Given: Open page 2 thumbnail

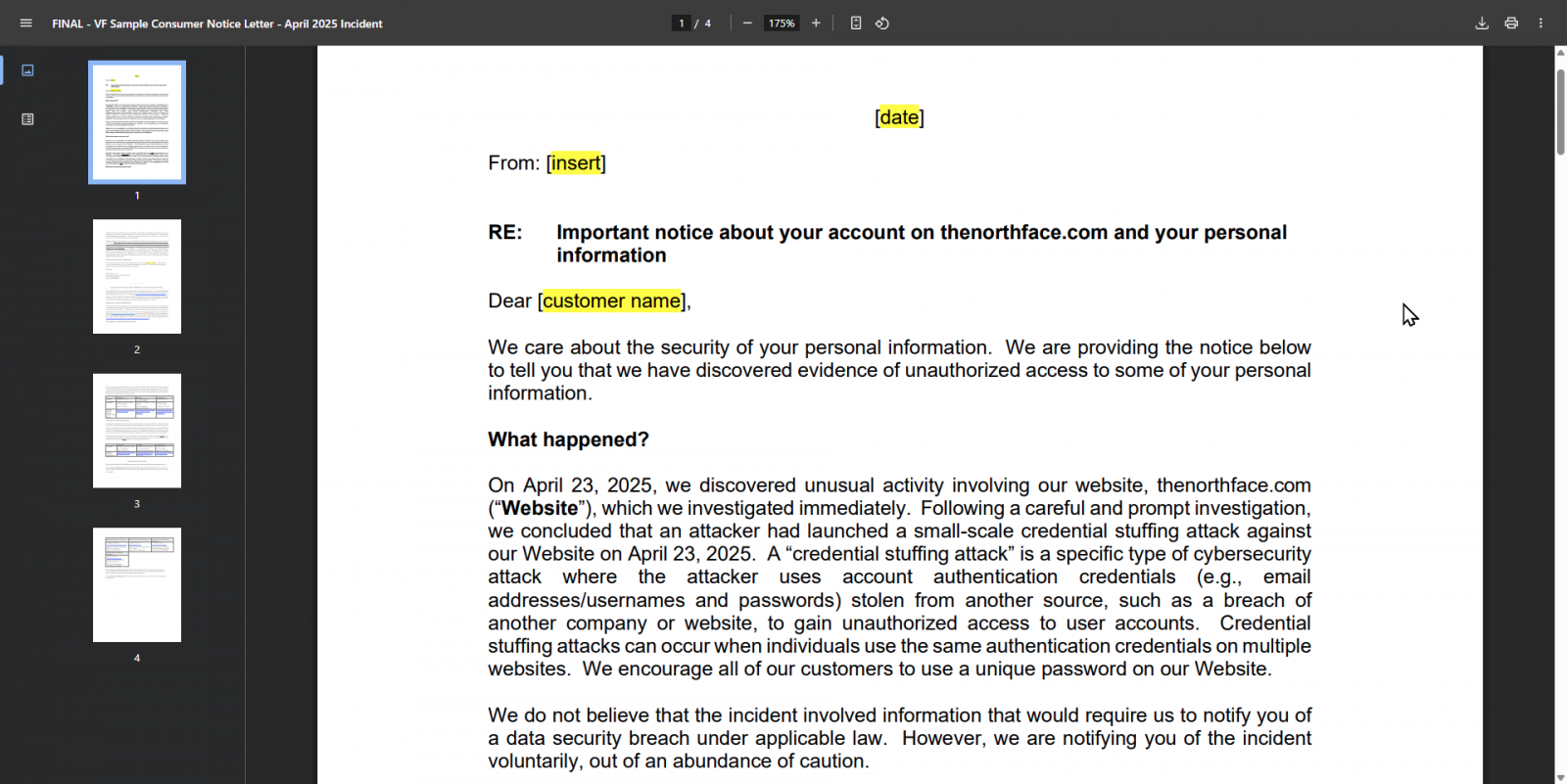Looking at the screenshot, I should click(137, 277).
